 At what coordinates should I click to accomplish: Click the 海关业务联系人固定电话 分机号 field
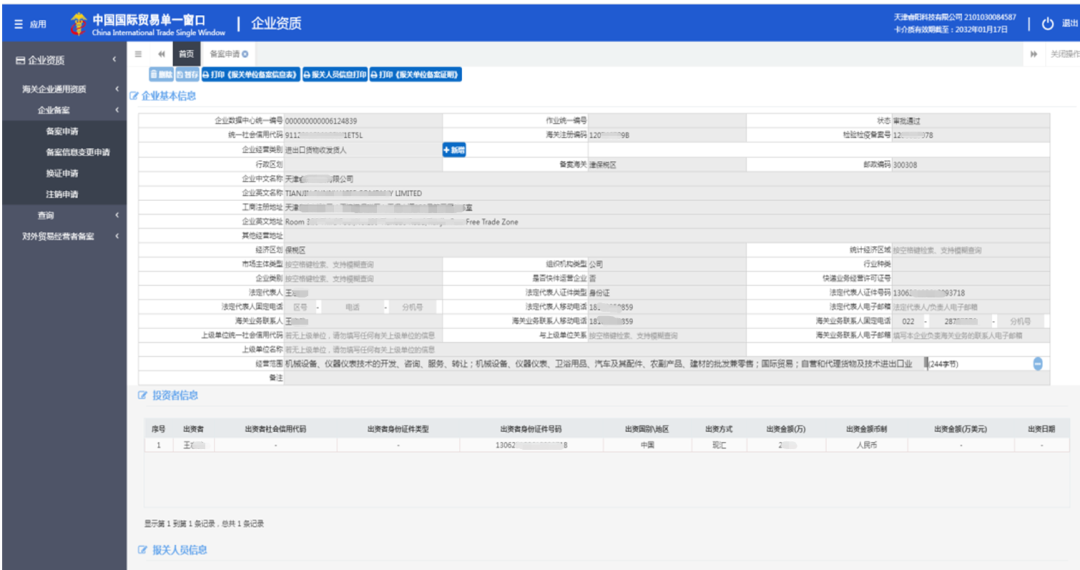pos(1020,321)
